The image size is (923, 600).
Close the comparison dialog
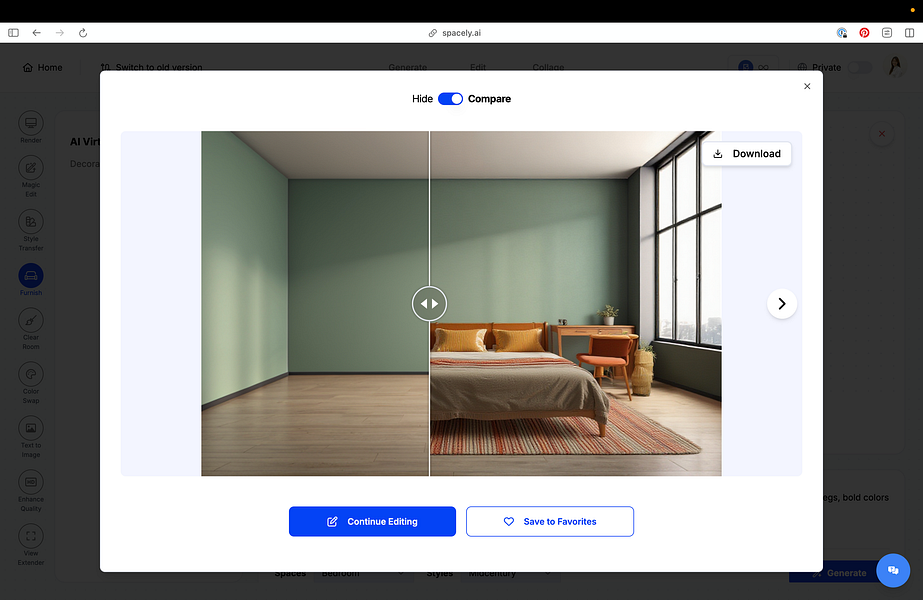(x=807, y=87)
